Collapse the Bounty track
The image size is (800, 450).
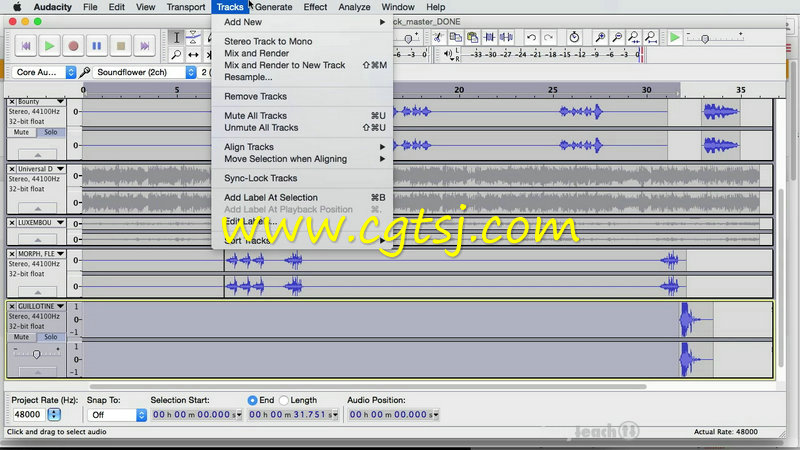38,155
